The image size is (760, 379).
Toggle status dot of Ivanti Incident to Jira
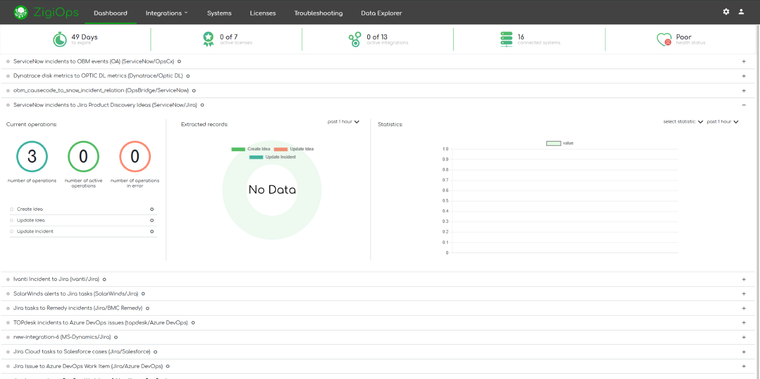[x=8, y=280]
